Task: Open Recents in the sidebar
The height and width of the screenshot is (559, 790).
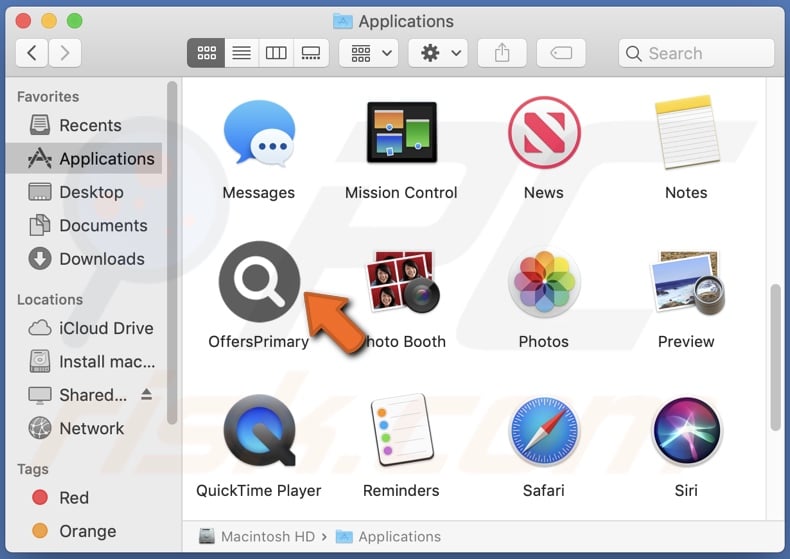Action: pyautogui.click(x=84, y=125)
